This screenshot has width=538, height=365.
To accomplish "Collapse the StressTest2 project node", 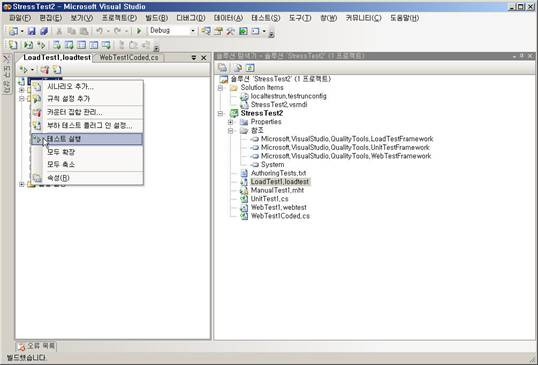I will (221, 114).
